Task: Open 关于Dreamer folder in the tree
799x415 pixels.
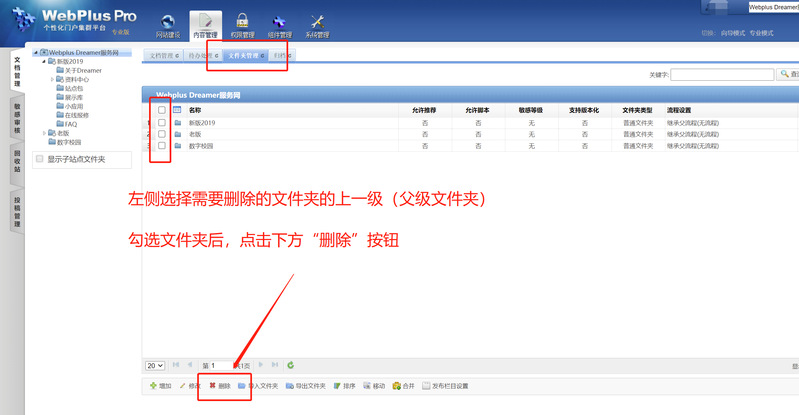Action: tap(82, 71)
